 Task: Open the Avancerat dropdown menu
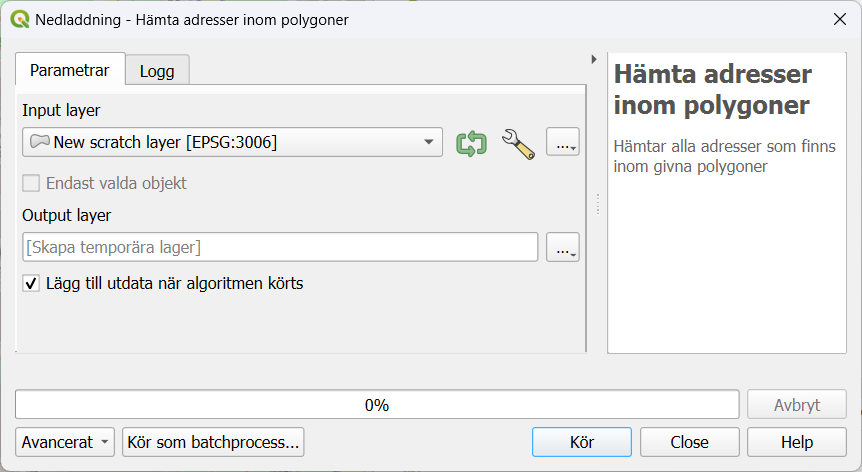(x=65, y=442)
